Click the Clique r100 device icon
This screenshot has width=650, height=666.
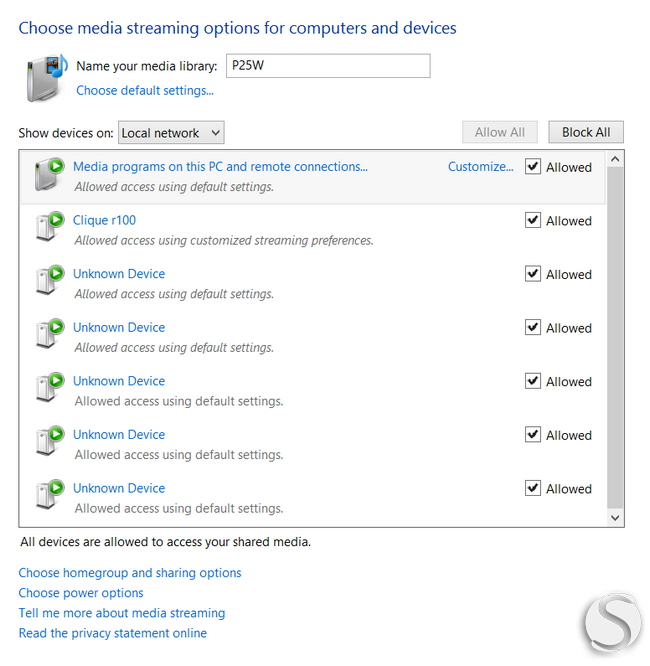point(49,226)
